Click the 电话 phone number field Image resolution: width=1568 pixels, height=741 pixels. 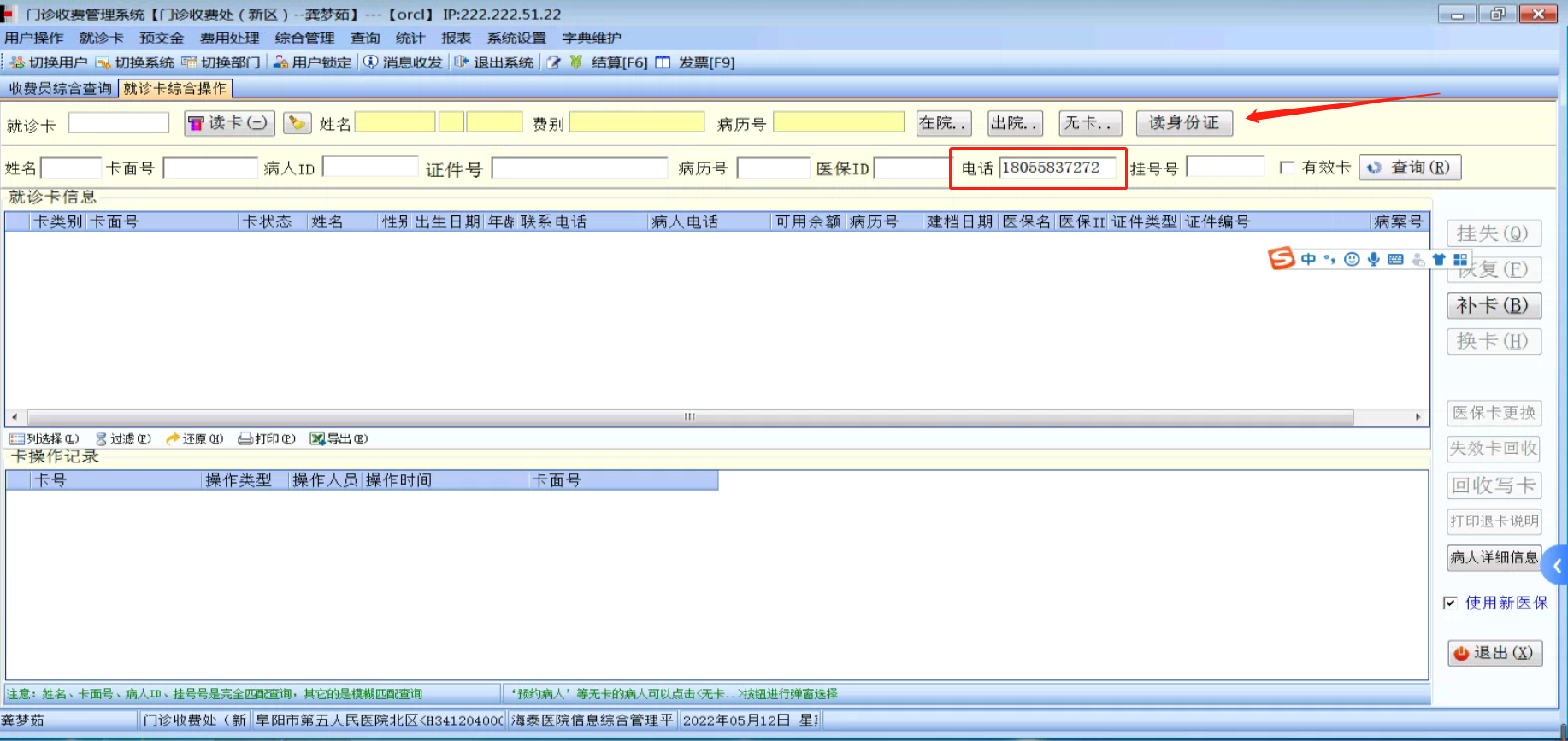pyautogui.click(x=1058, y=168)
